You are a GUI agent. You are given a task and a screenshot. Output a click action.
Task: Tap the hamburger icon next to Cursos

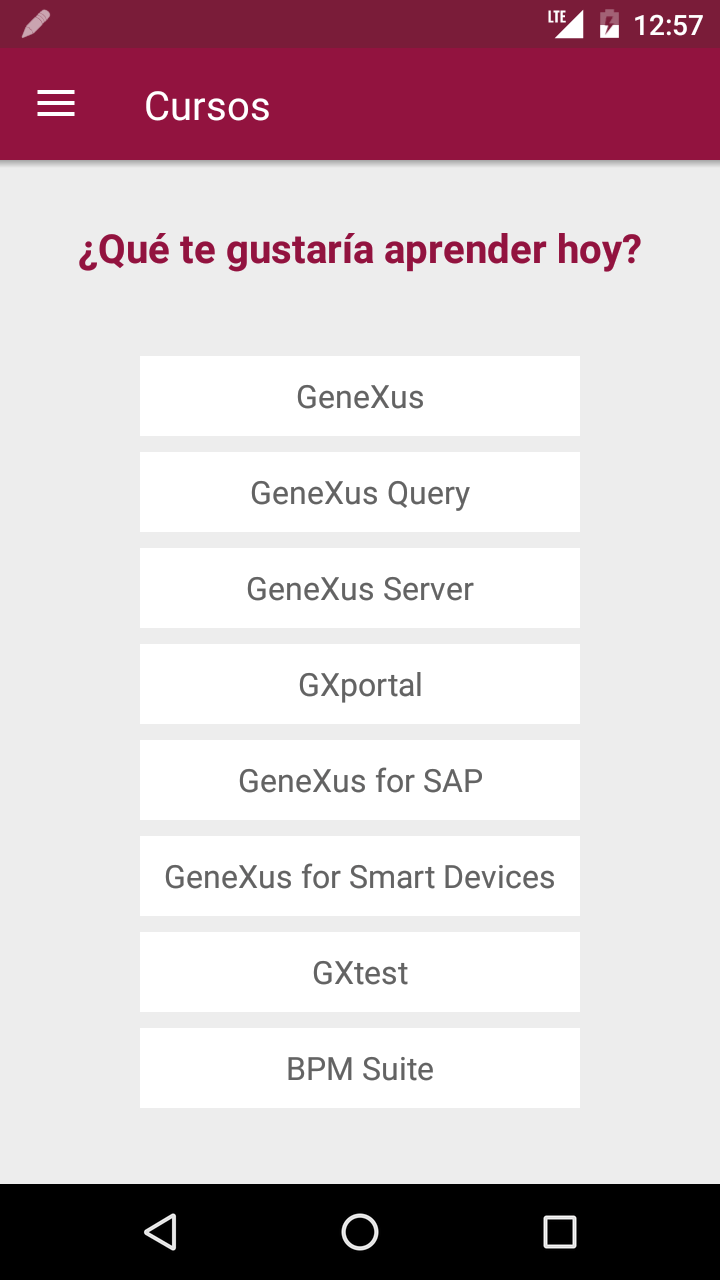tap(55, 104)
